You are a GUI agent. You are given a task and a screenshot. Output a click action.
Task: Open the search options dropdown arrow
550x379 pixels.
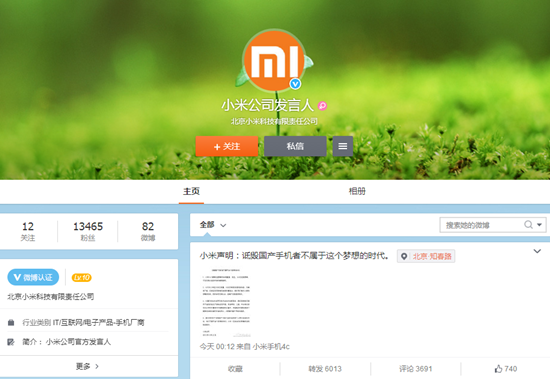[539, 225]
